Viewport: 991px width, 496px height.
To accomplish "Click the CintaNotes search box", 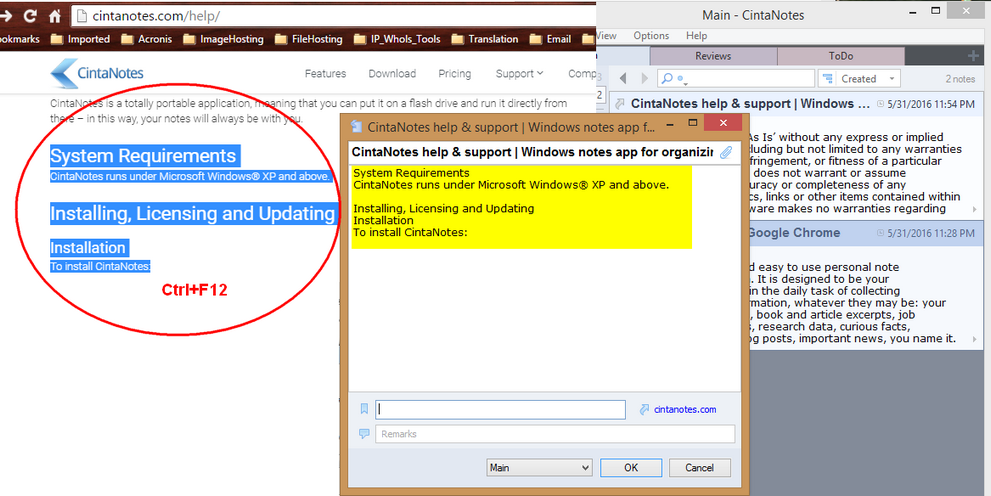I will (736, 78).
